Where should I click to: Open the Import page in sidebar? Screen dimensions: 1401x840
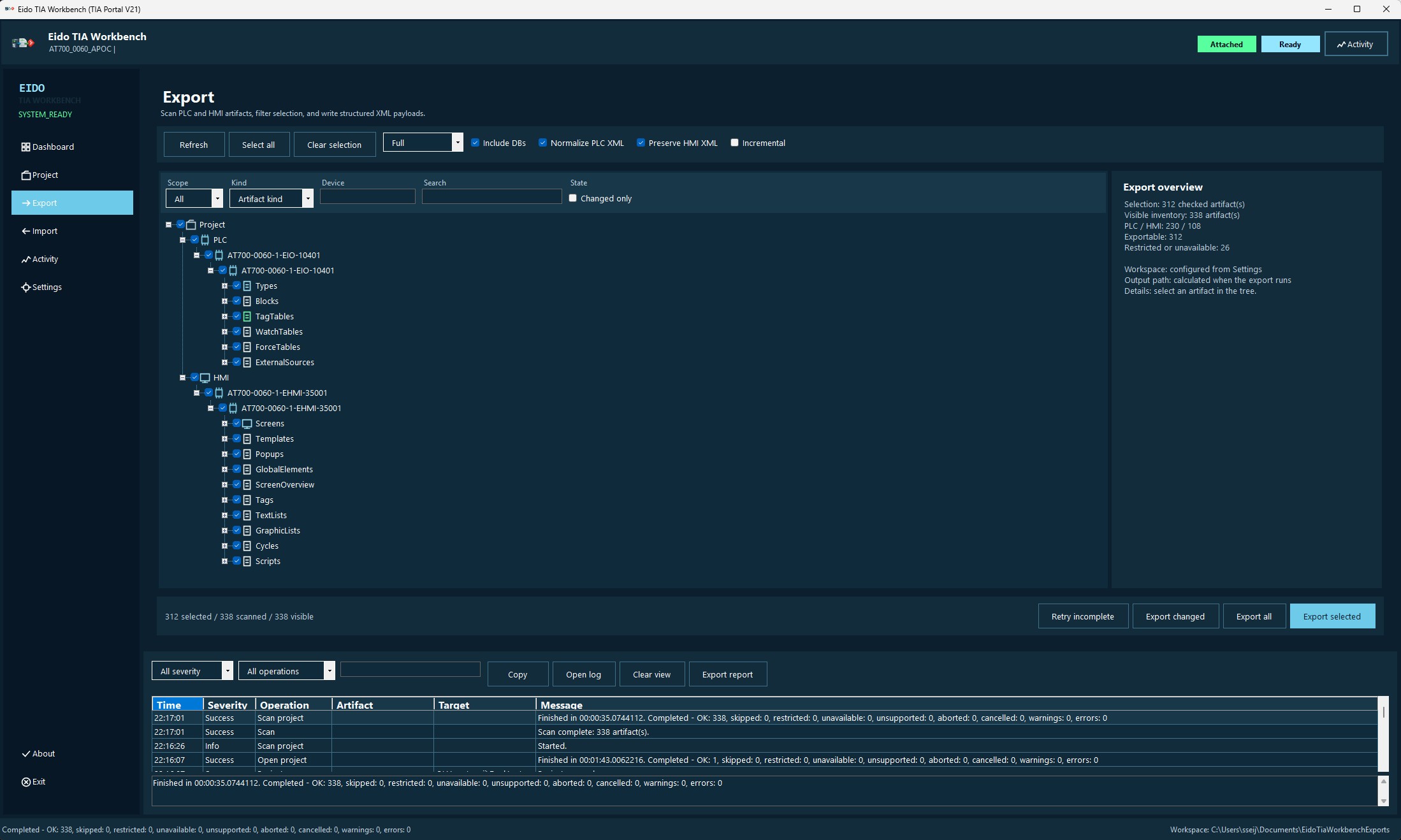click(x=72, y=231)
